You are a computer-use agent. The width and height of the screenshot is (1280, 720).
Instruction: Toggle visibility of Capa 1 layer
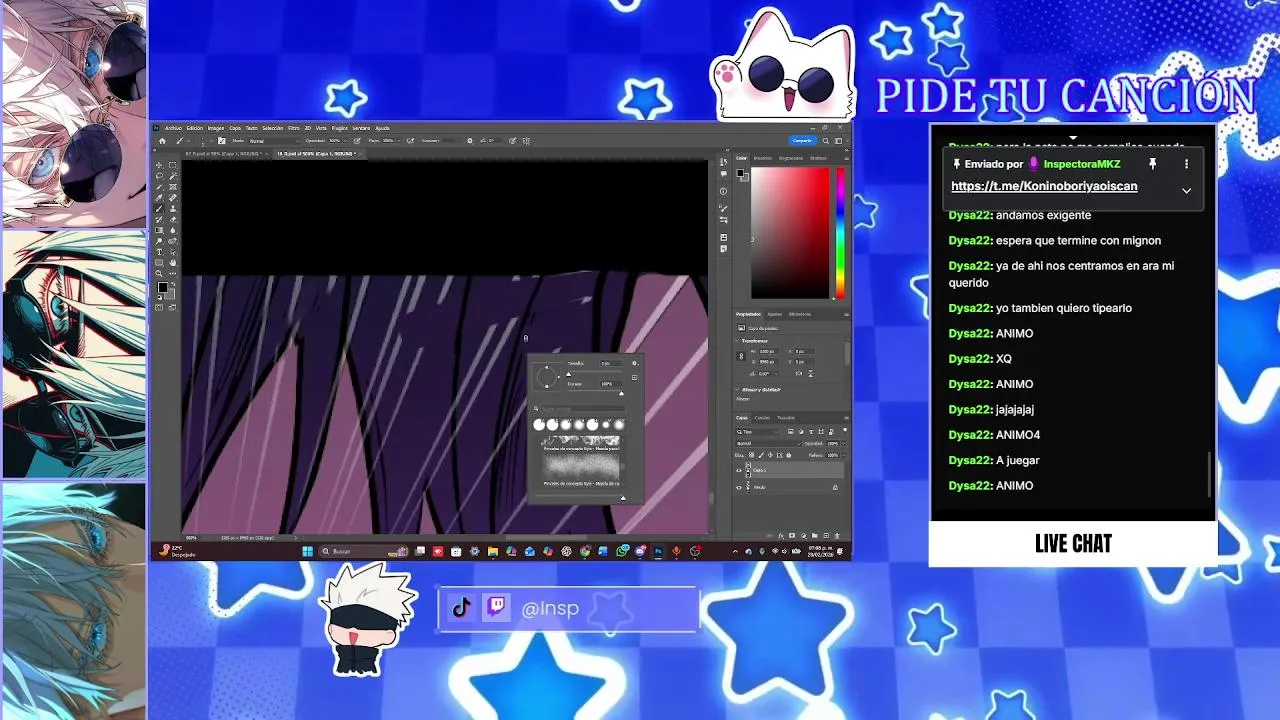click(x=739, y=470)
